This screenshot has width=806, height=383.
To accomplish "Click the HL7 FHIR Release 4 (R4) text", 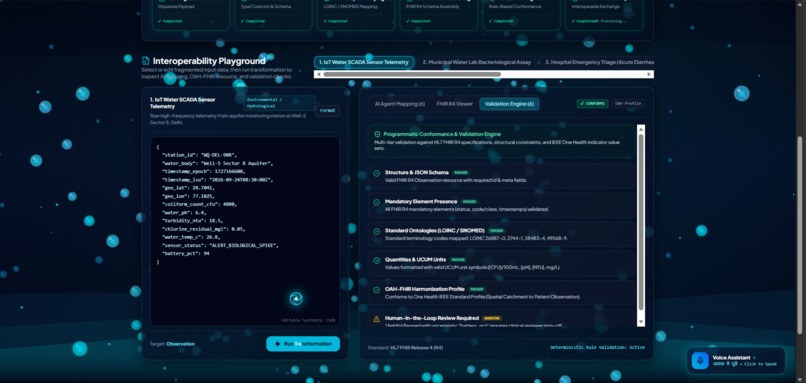I will (x=416, y=348).
